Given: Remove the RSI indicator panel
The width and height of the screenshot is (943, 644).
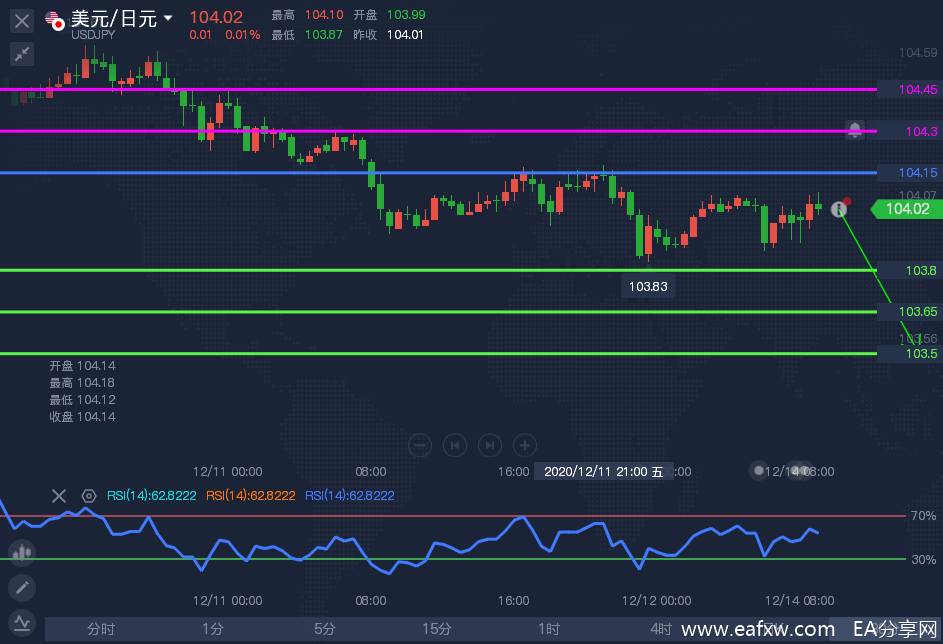Looking at the screenshot, I should click(59, 496).
